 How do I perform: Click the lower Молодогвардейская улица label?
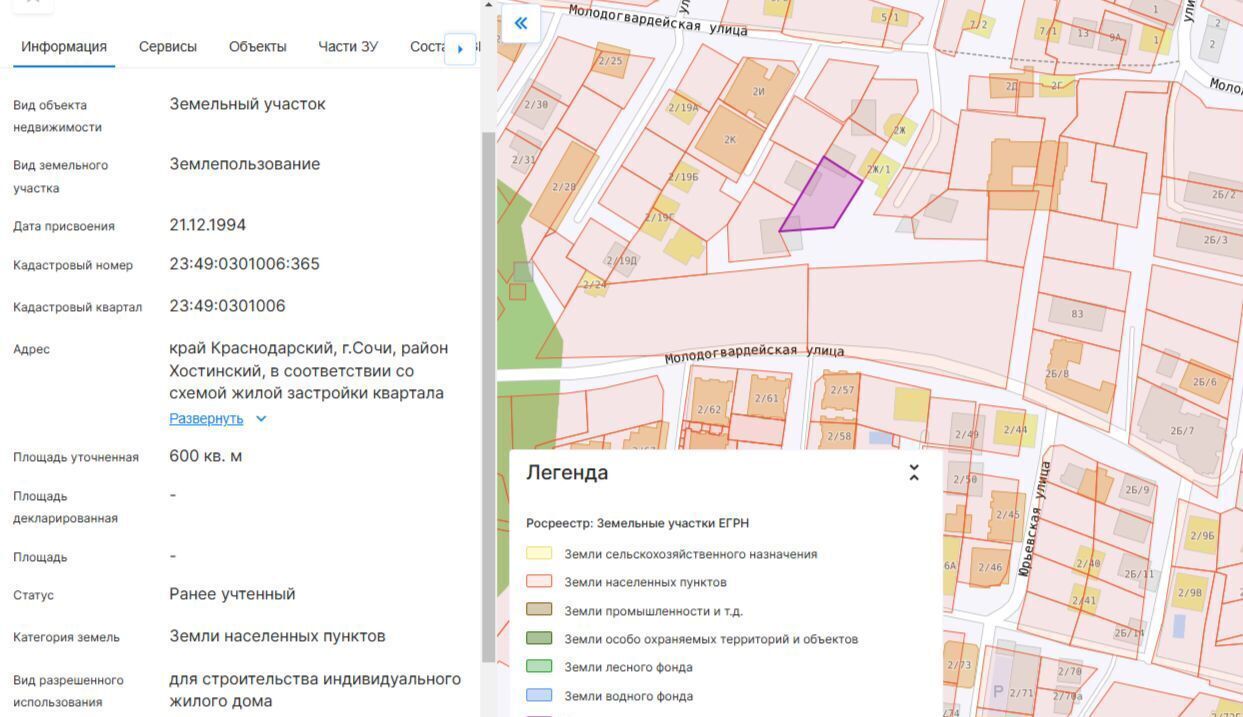pyautogui.click(x=754, y=352)
